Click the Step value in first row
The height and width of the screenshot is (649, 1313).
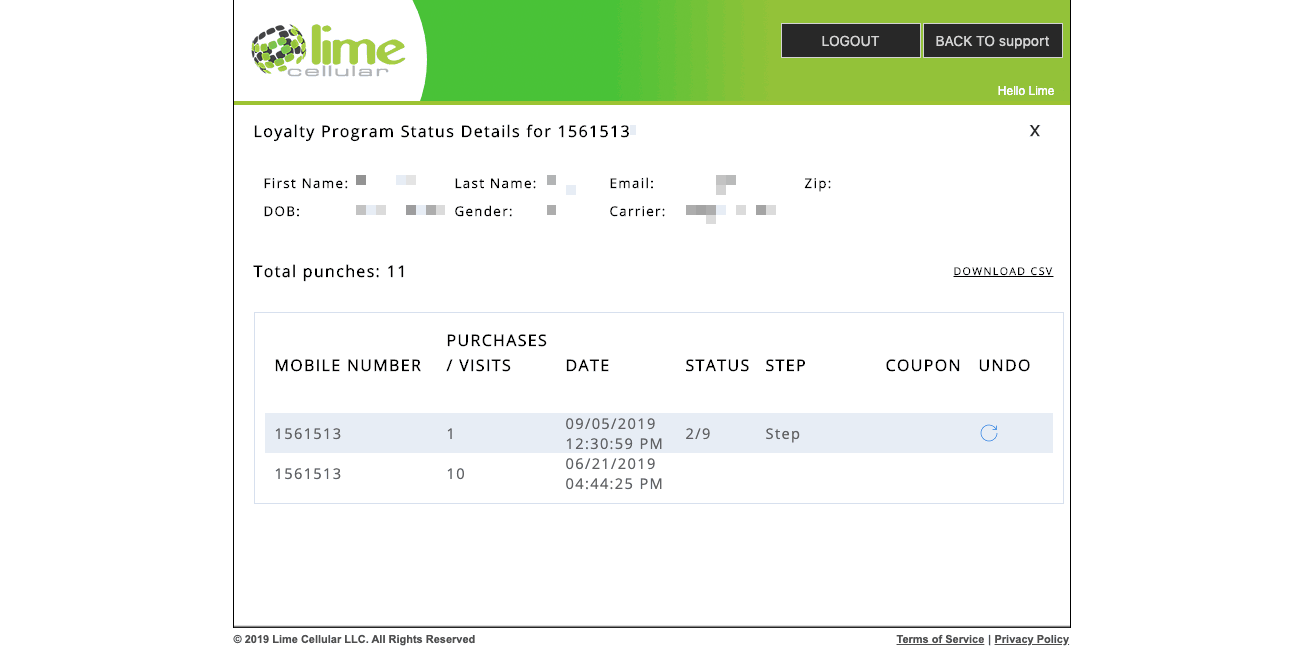point(783,434)
